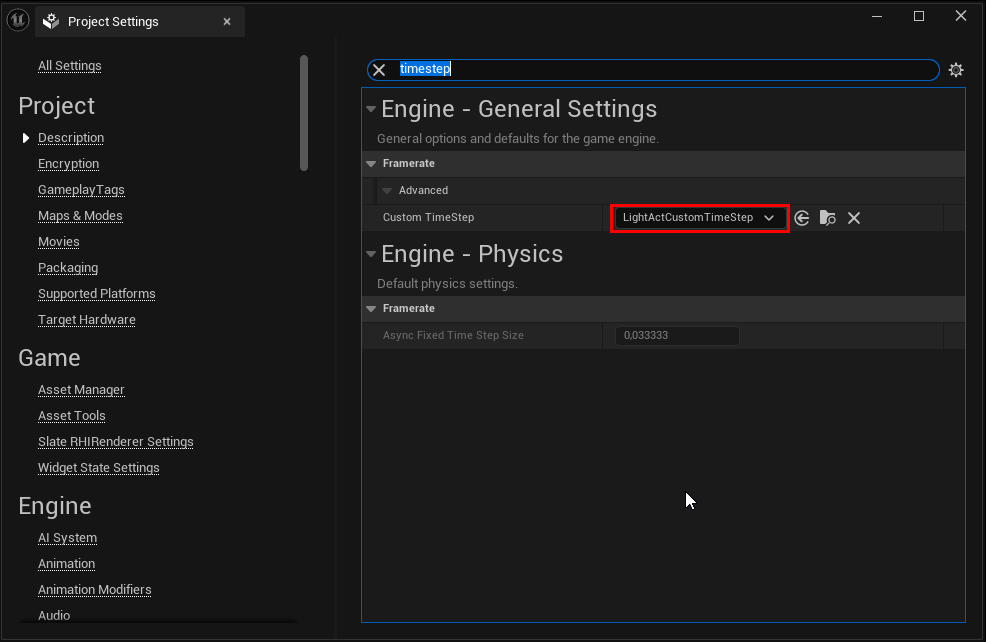Click the sidebar vertical scrollbar

click(x=304, y=112)
